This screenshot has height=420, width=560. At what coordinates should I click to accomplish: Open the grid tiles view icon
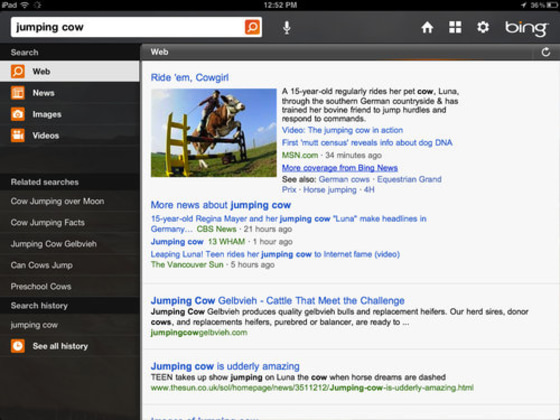[455, 27]
